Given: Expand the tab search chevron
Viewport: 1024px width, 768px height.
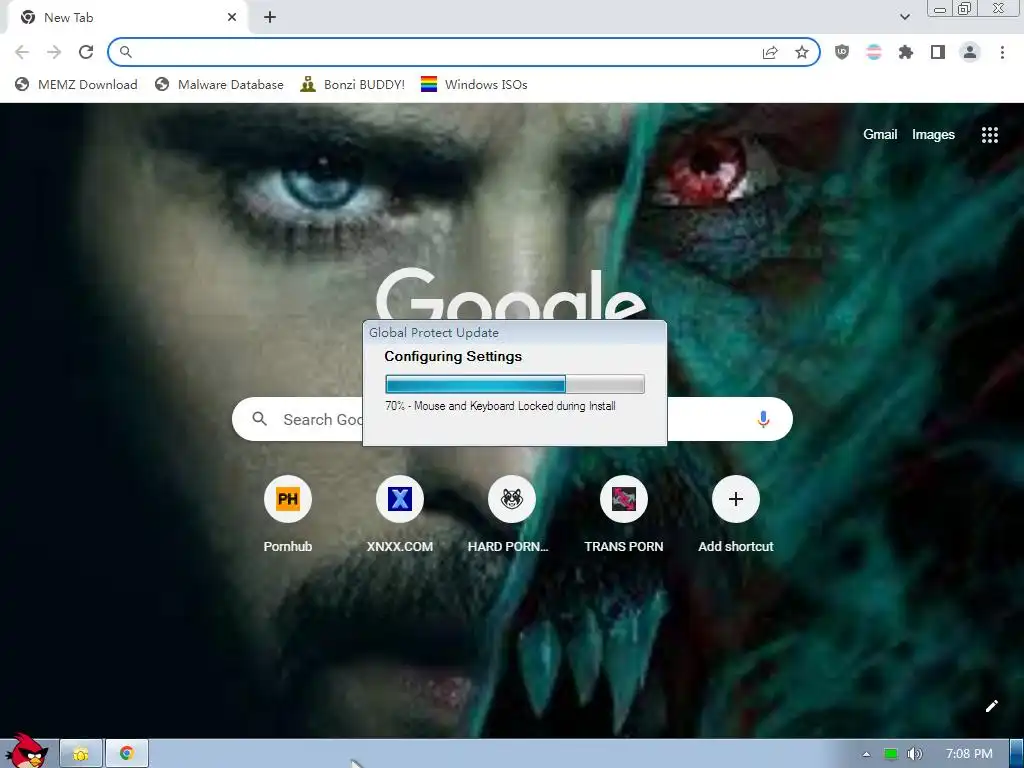Looking at the screenshot, I should (x=904, y=17).
